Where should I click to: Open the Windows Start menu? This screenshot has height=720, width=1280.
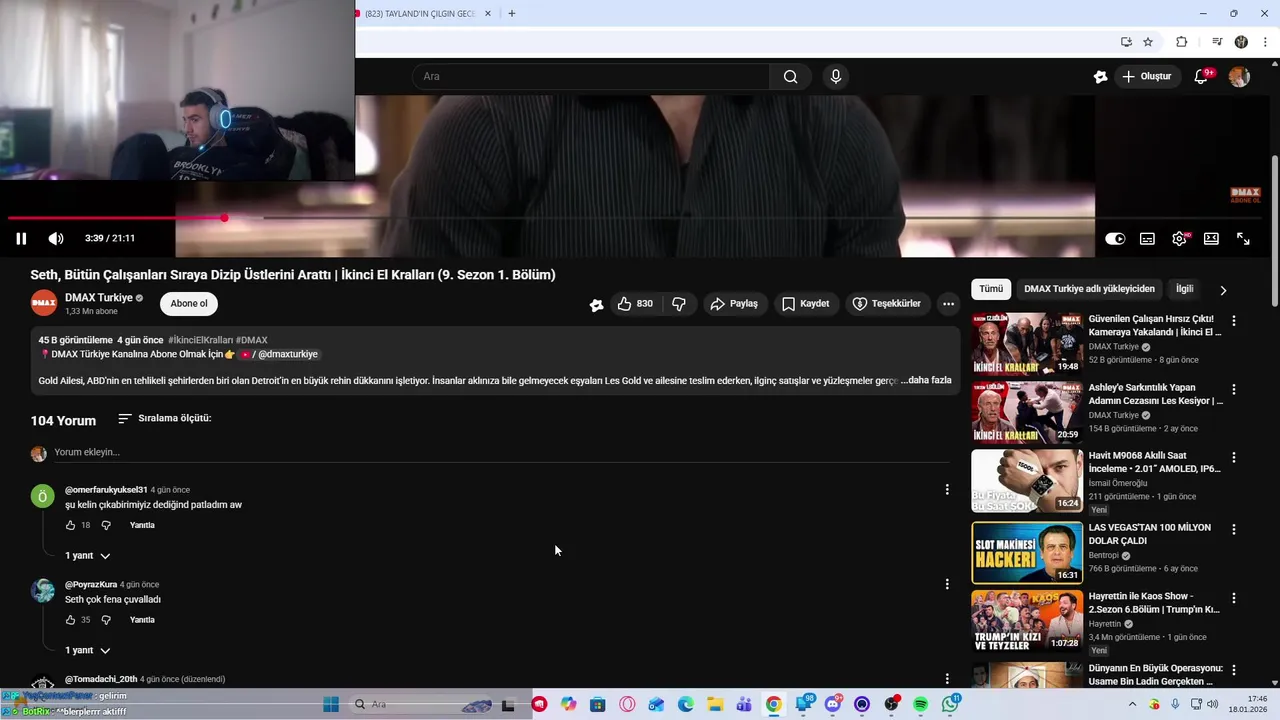click(x=331, y=705)
